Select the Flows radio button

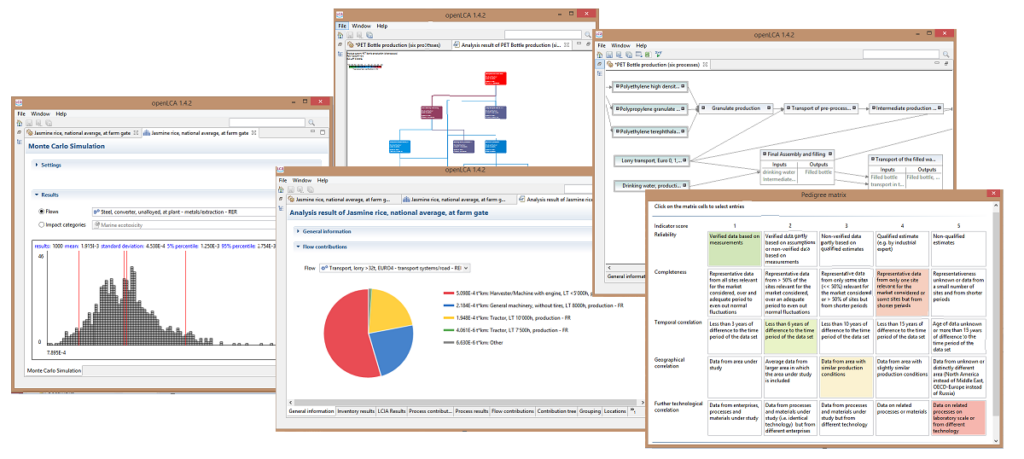pyautogui.click(x=41, y=212)
